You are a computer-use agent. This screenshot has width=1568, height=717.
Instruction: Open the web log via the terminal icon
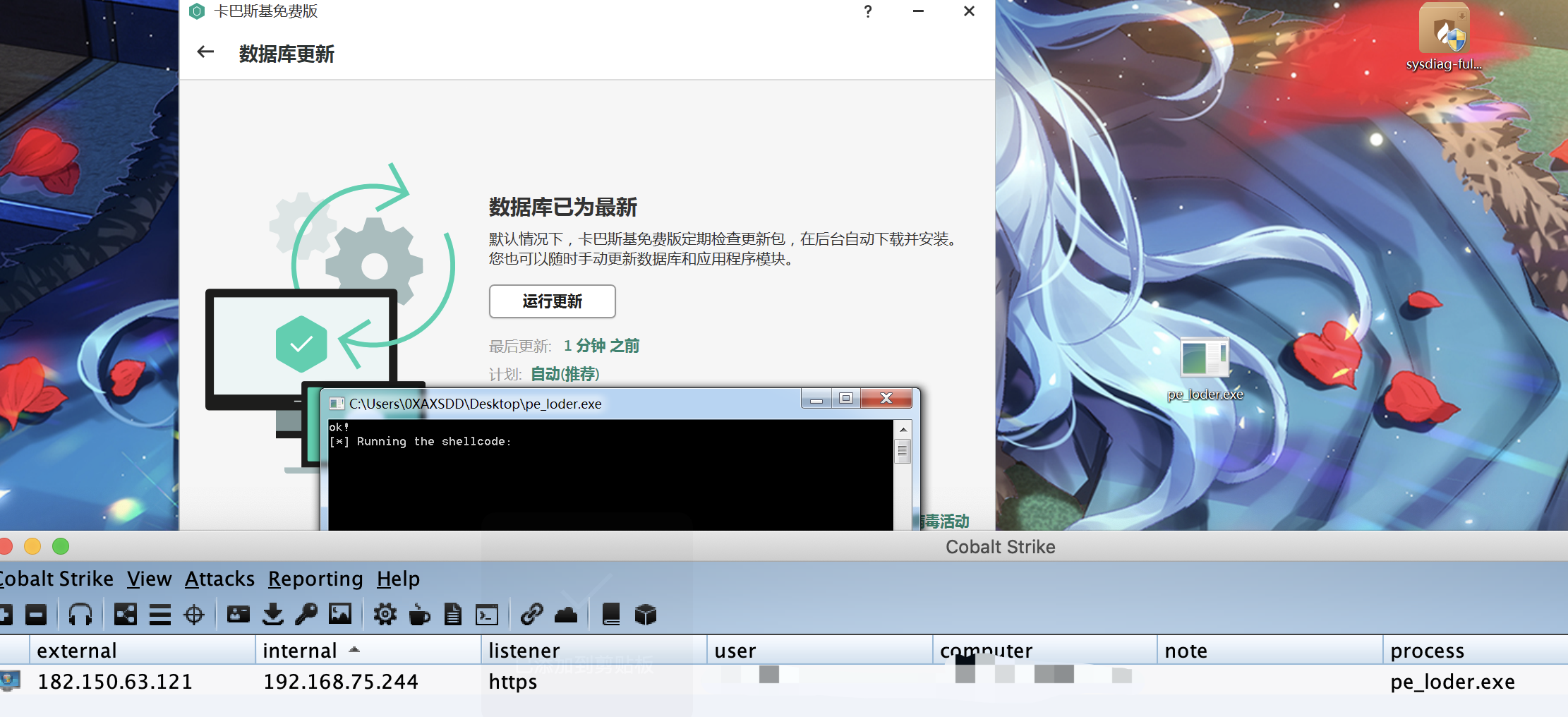tap(488, 614)
